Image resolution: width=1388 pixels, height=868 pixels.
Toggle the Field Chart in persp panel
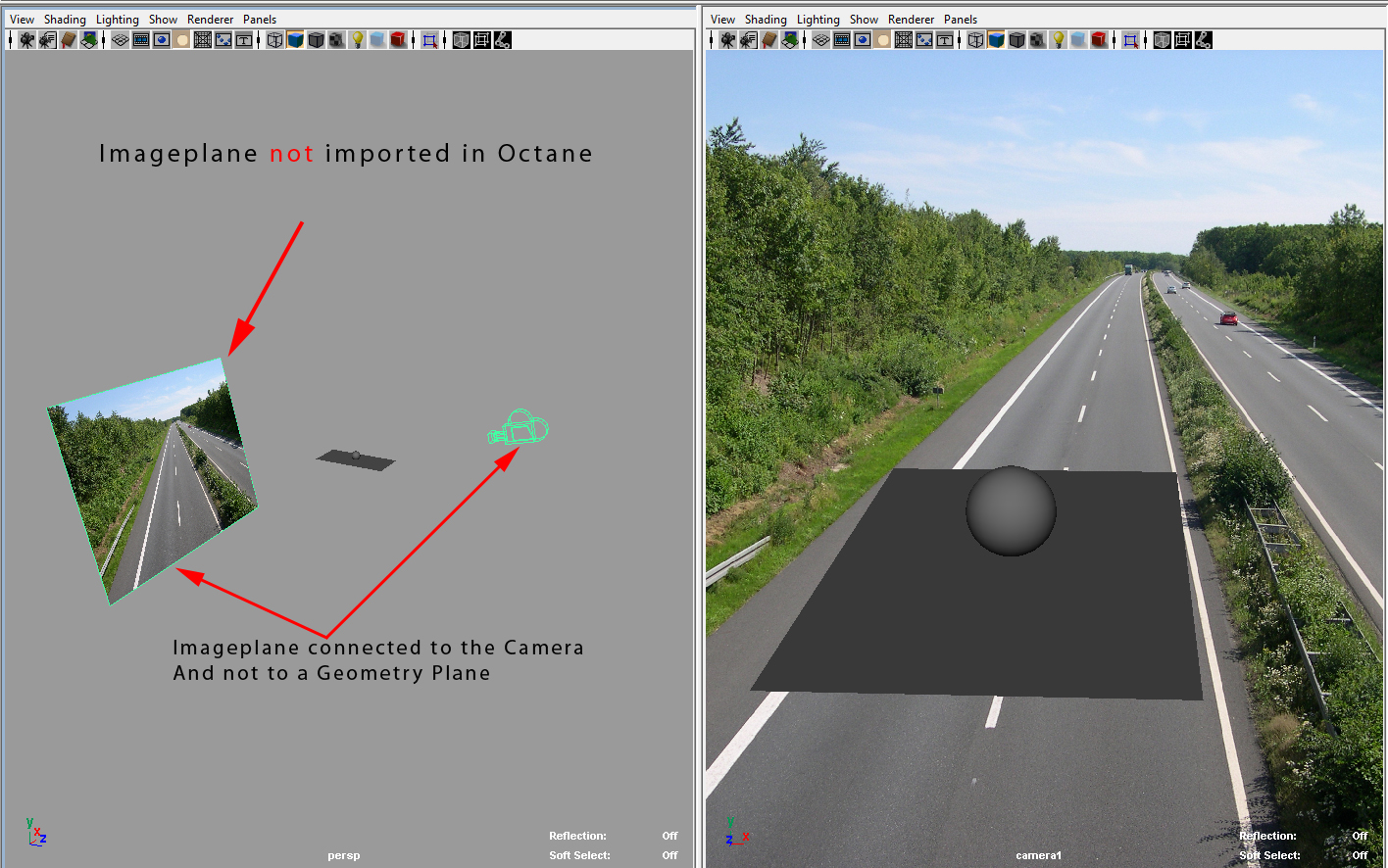(203, 40)
